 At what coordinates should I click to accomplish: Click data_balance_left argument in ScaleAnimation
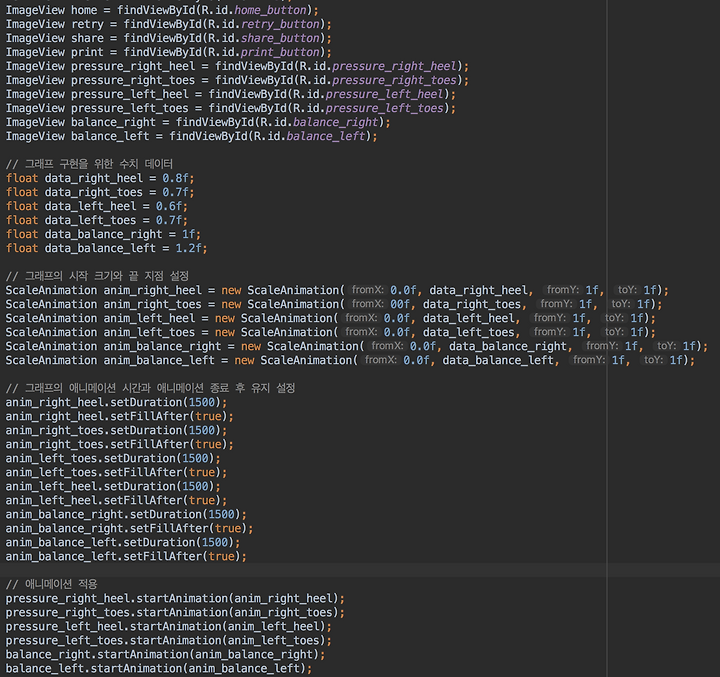(498, 360)
